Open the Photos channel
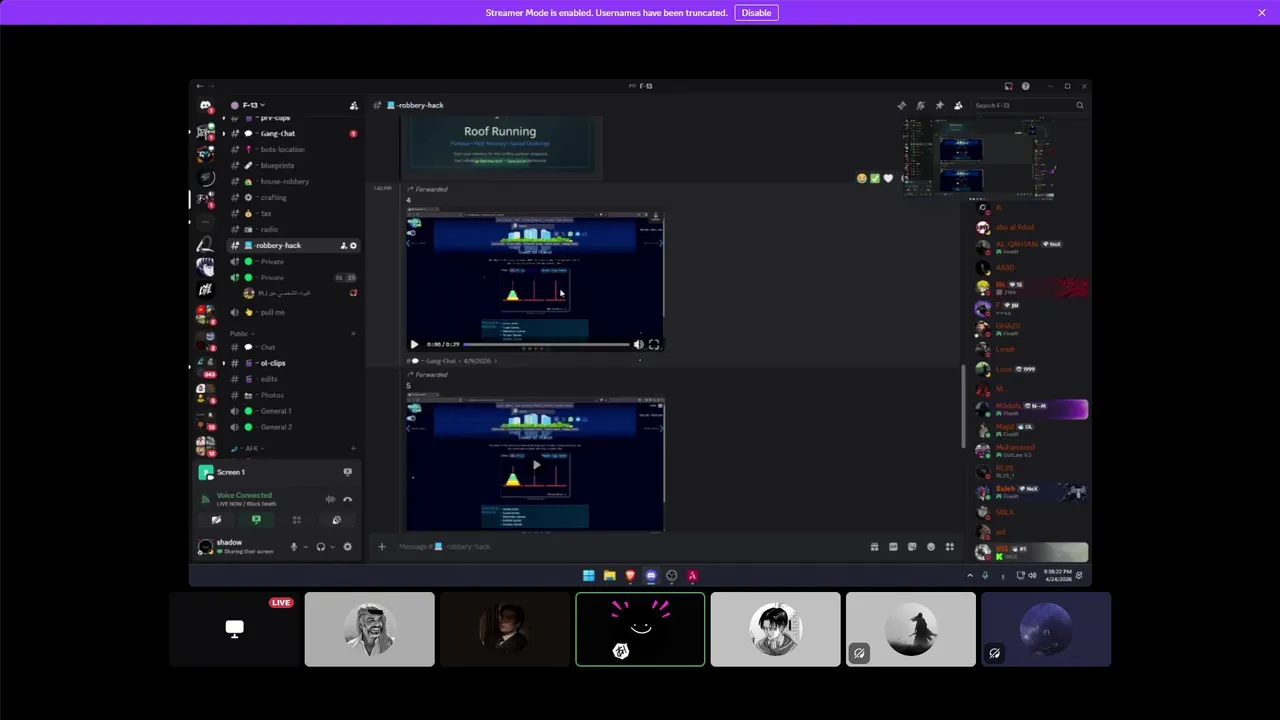This screenshot has width=1280, height=720. click(x=295, y=395)
